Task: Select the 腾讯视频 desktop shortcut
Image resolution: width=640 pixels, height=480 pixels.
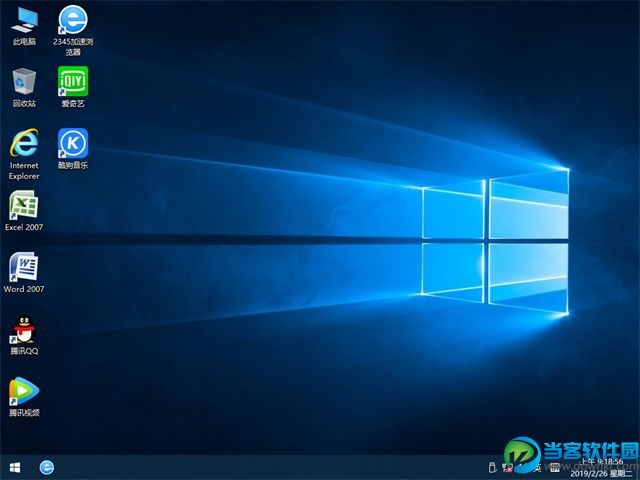Action: [x=24, y=397]
